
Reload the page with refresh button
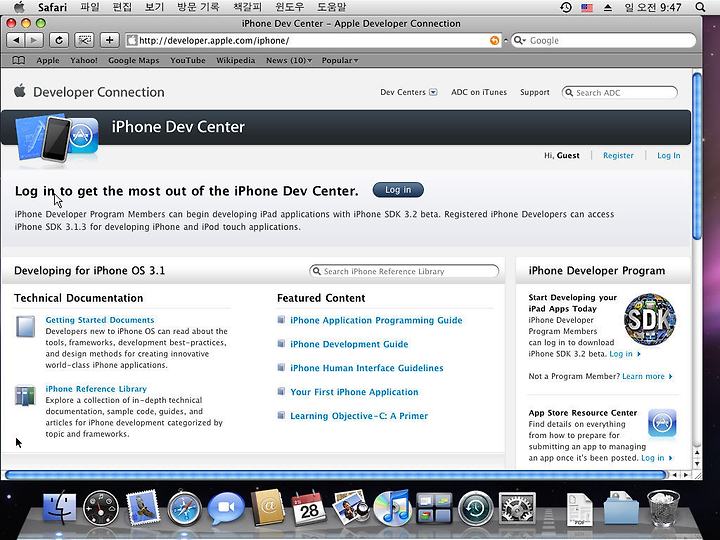pyautogui.click(x=59, y=40)
